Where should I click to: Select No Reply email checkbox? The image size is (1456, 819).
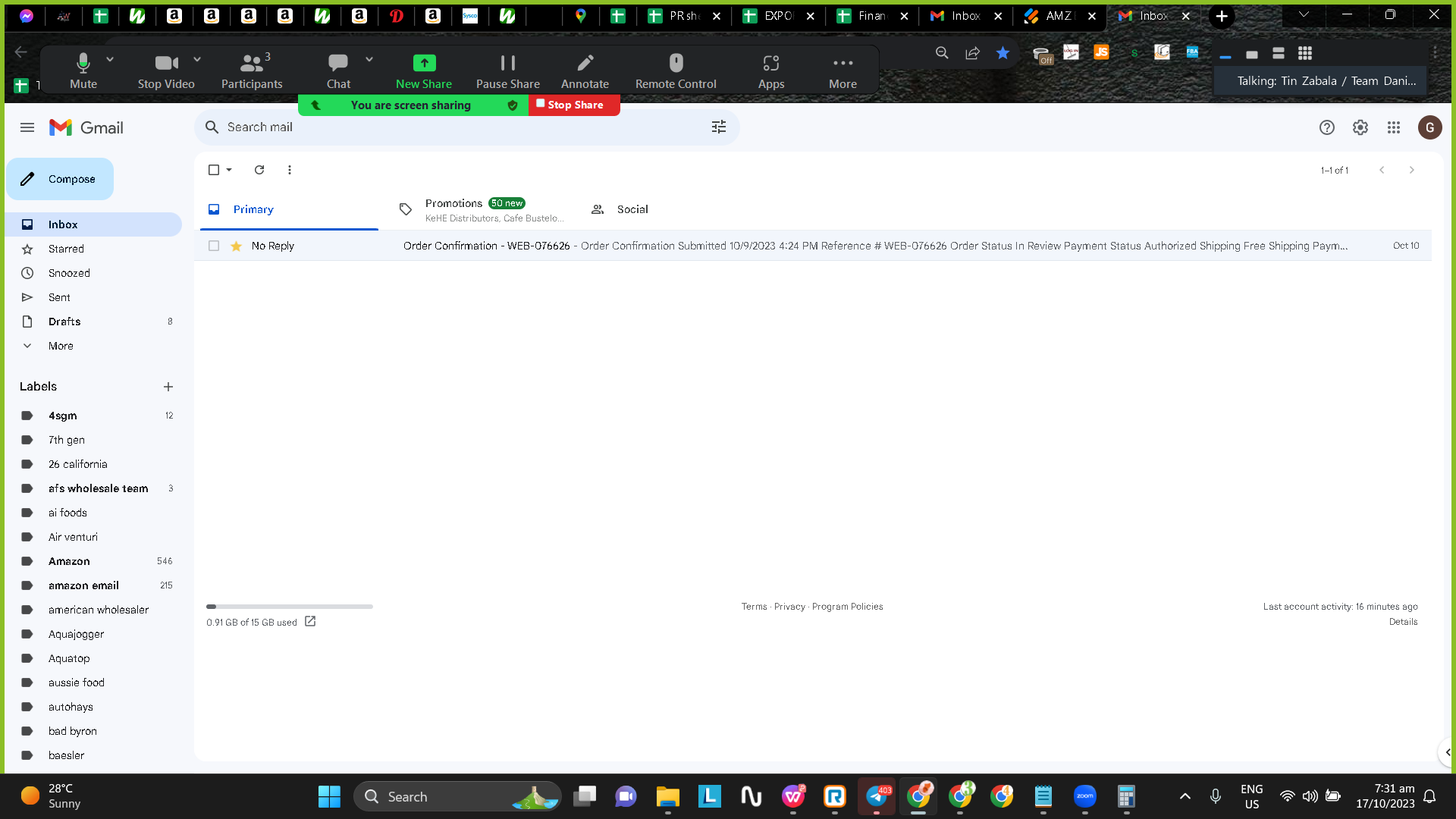tap(214, 246)
